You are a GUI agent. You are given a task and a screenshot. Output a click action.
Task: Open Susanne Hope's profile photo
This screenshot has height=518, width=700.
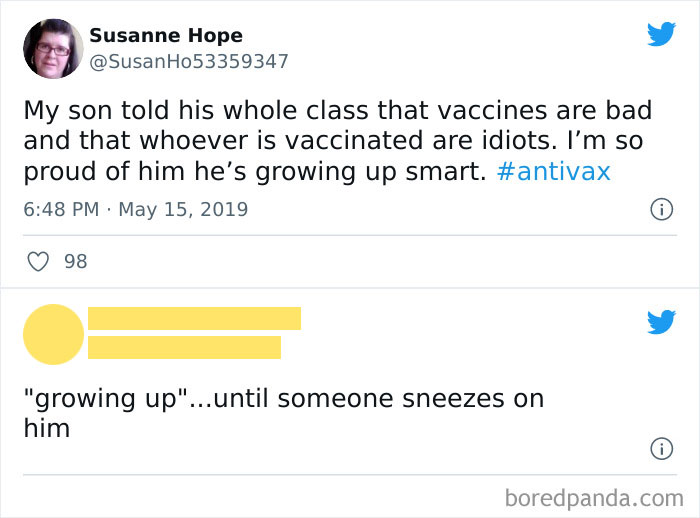[x=53, y=48]
